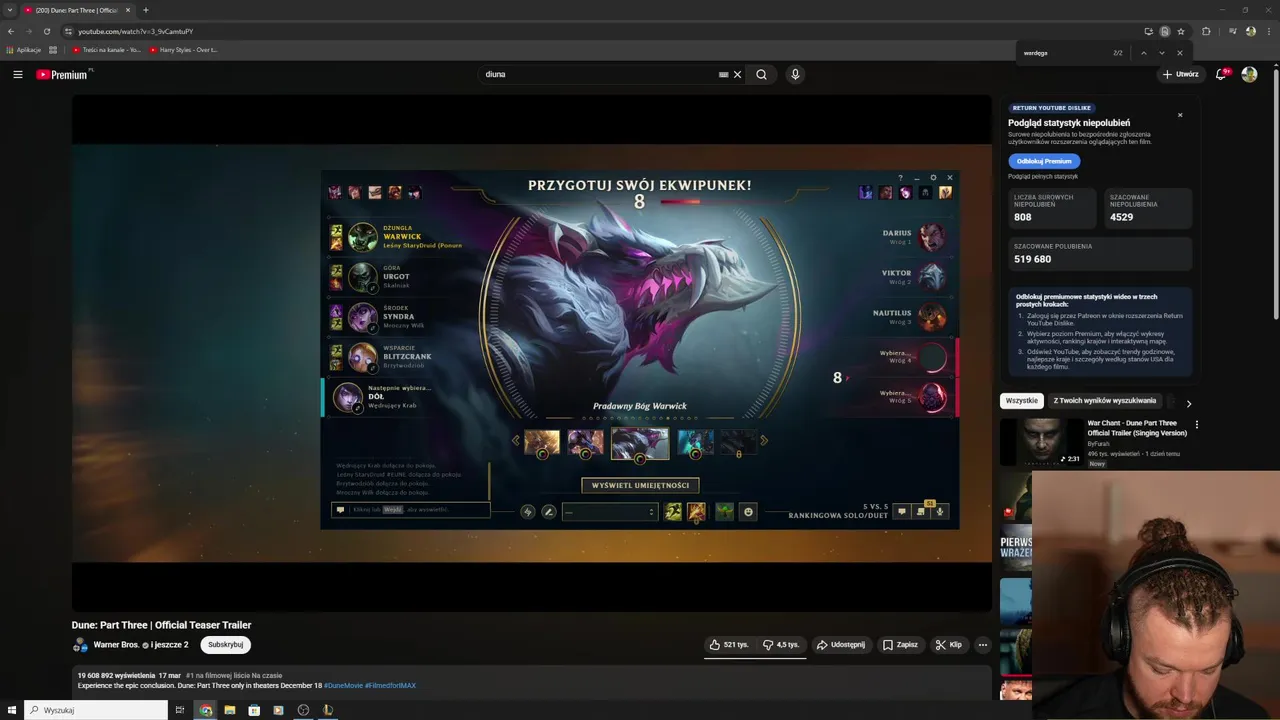The width and height of the screenshot is (1280, 720).
Task: Toggle the voice microphone in League client
Action: tap(940, 512)
